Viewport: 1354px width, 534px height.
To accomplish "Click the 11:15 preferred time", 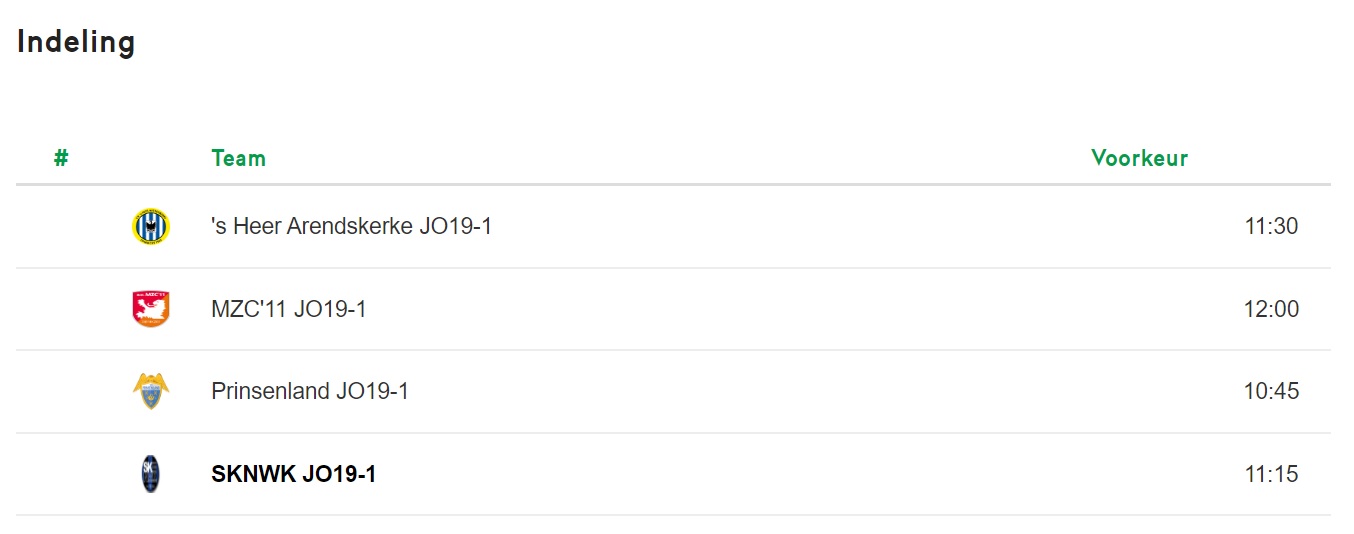I will (1271, 474).
